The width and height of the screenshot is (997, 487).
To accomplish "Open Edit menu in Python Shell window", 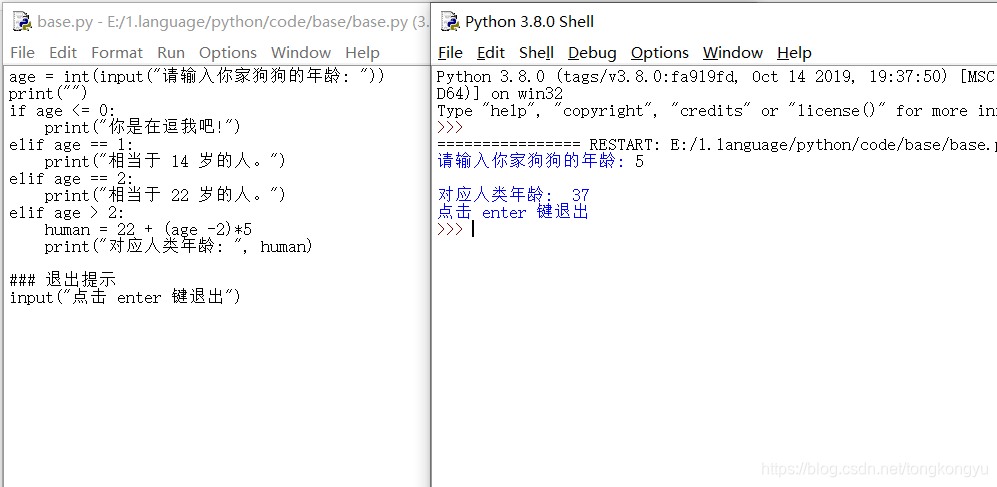I will (491, 53).
